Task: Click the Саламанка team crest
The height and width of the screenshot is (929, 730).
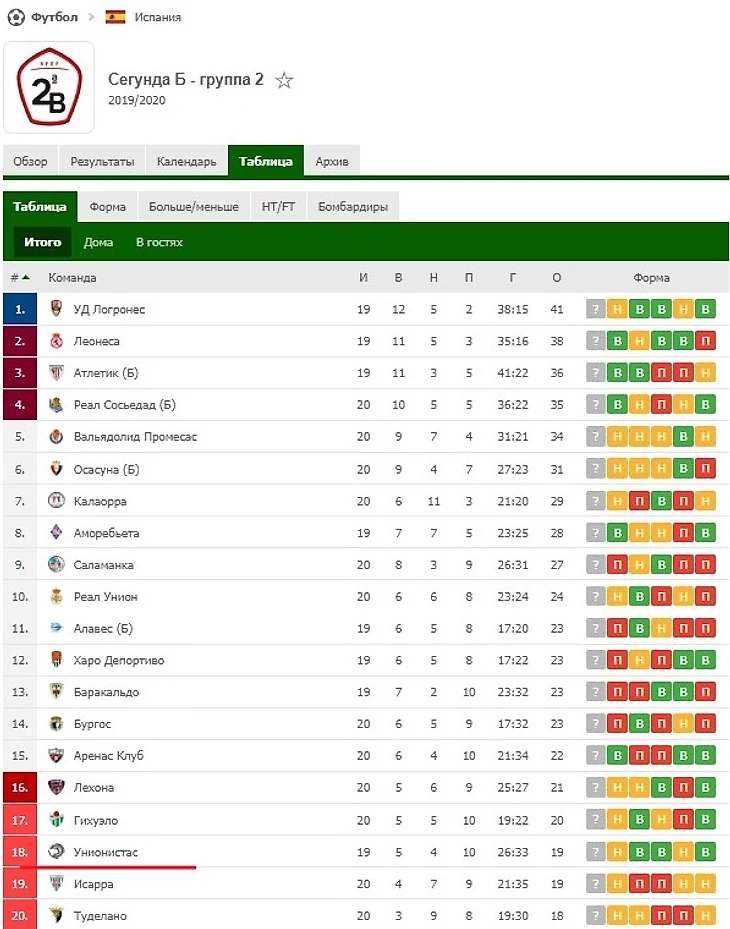Action: [x=56, y=565]
